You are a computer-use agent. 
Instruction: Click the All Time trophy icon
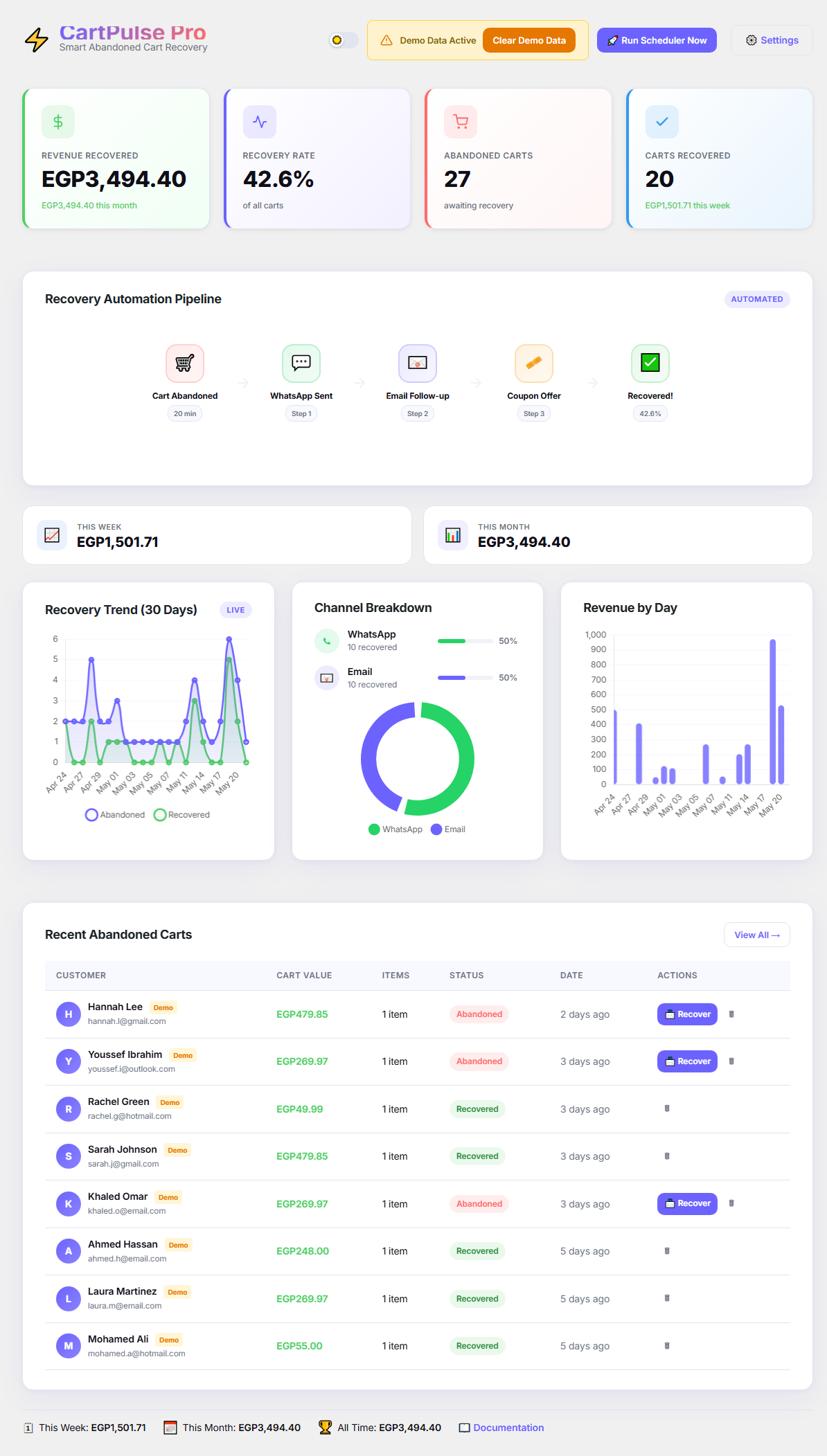325,1428
